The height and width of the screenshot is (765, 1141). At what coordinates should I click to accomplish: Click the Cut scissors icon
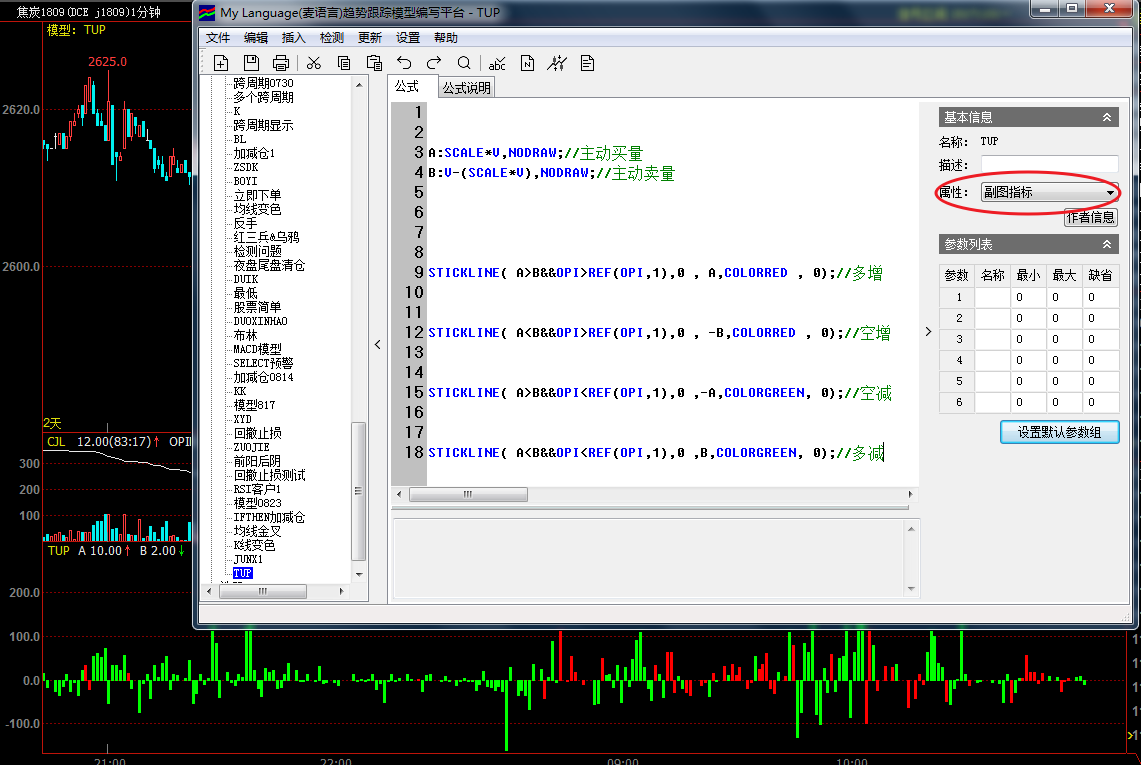[x=314, y=63]
